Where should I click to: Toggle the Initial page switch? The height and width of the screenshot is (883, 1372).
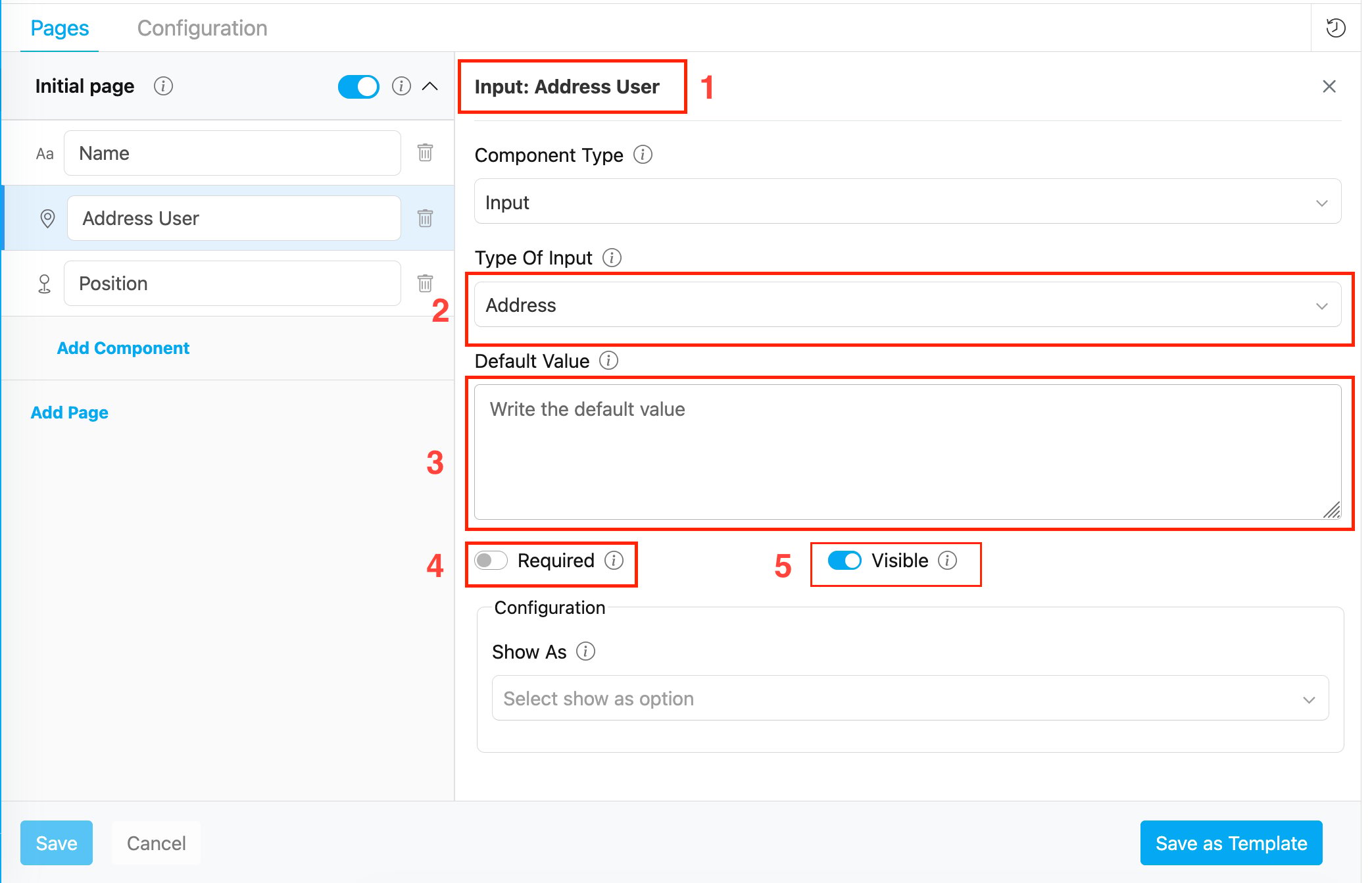pyautogui.click(x=358, y=86)
